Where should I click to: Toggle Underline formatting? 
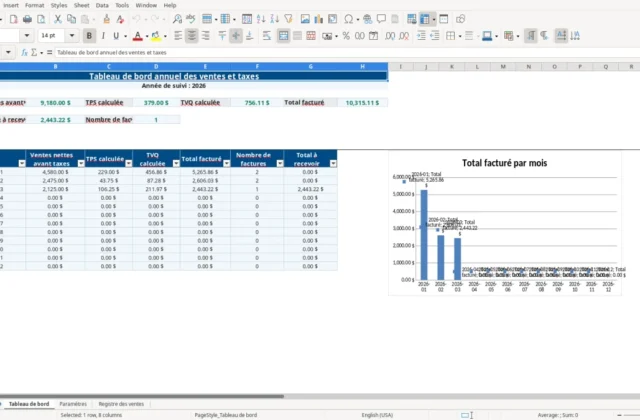(x=116, y=36)
